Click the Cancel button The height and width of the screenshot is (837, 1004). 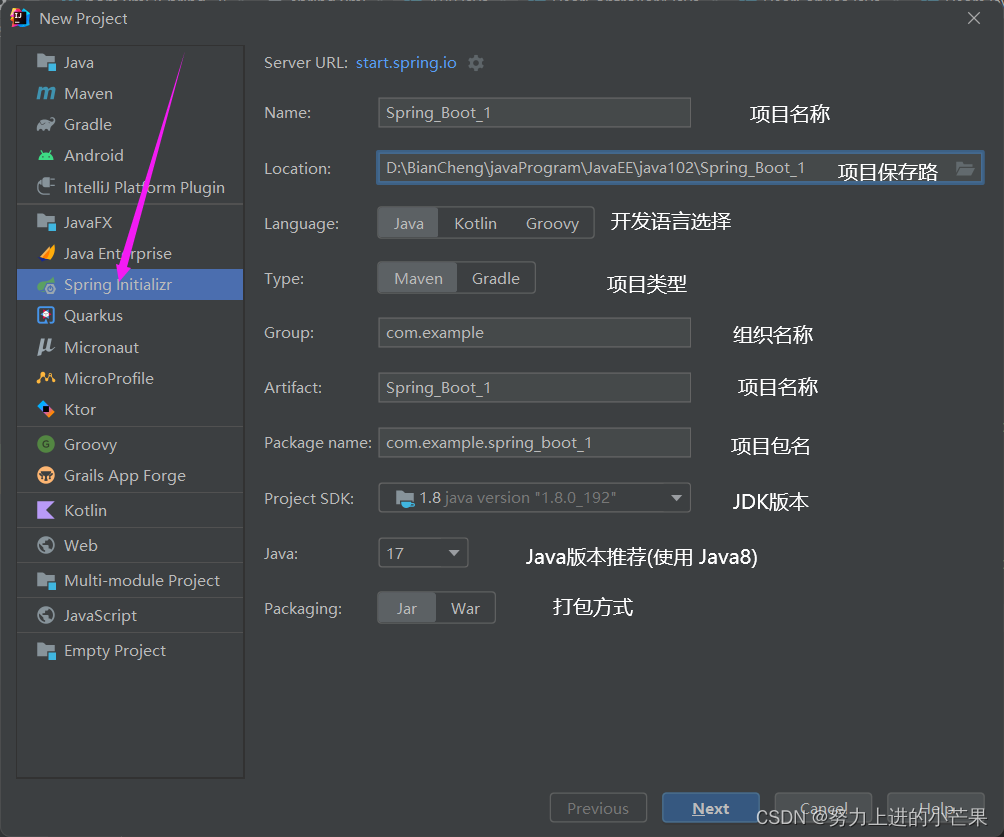pyautogui.click(x=823, y=808)
